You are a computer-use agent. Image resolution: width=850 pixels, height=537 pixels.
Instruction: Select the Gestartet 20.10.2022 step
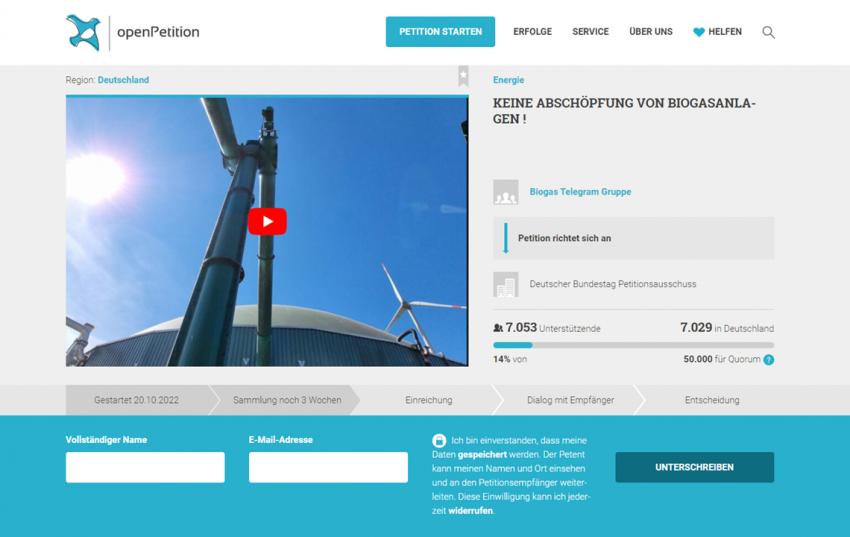(x=136, y=400)
